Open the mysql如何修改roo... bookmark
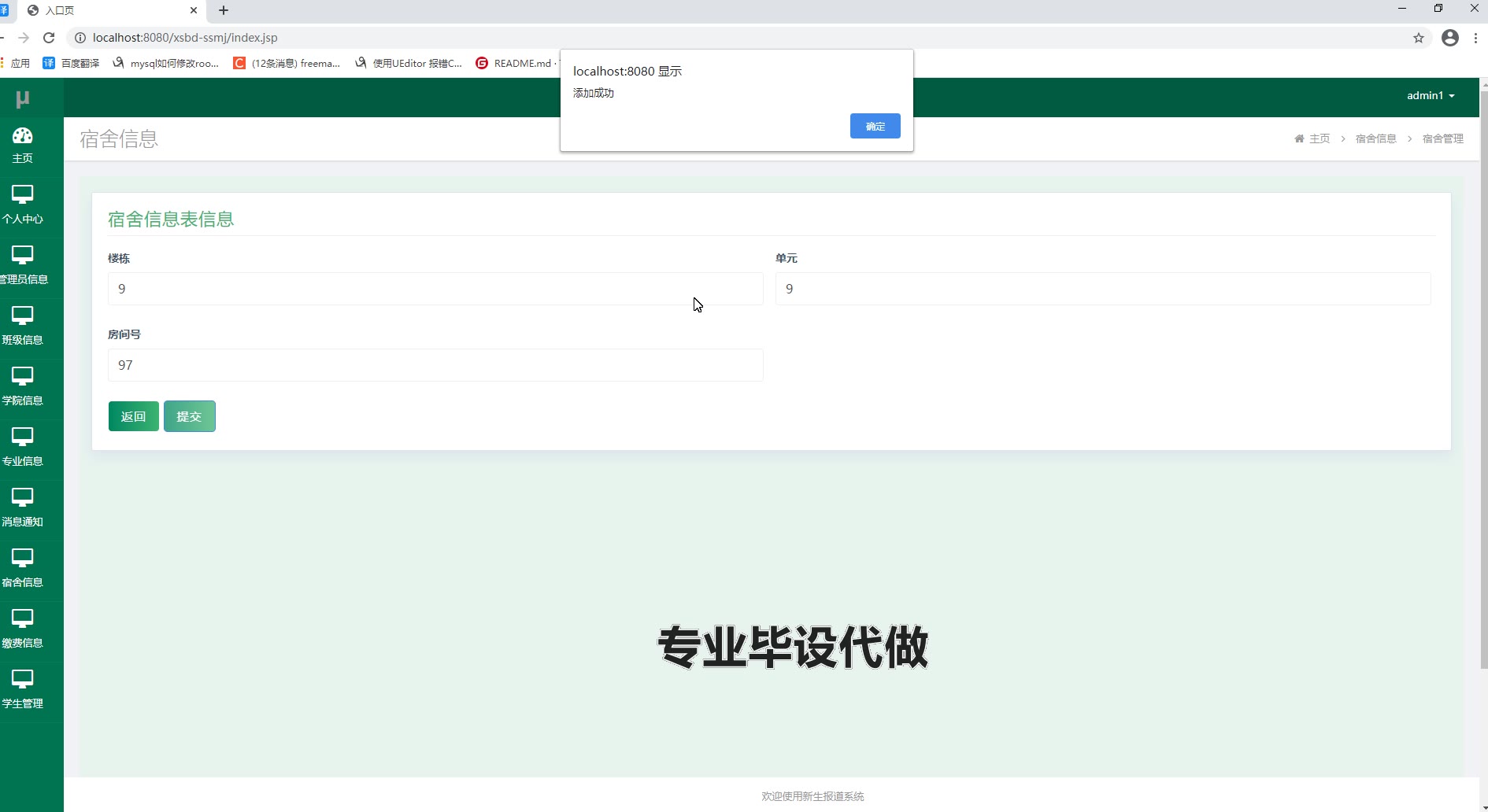This screenshot has width=1488, height=812. tap(165, 63)
